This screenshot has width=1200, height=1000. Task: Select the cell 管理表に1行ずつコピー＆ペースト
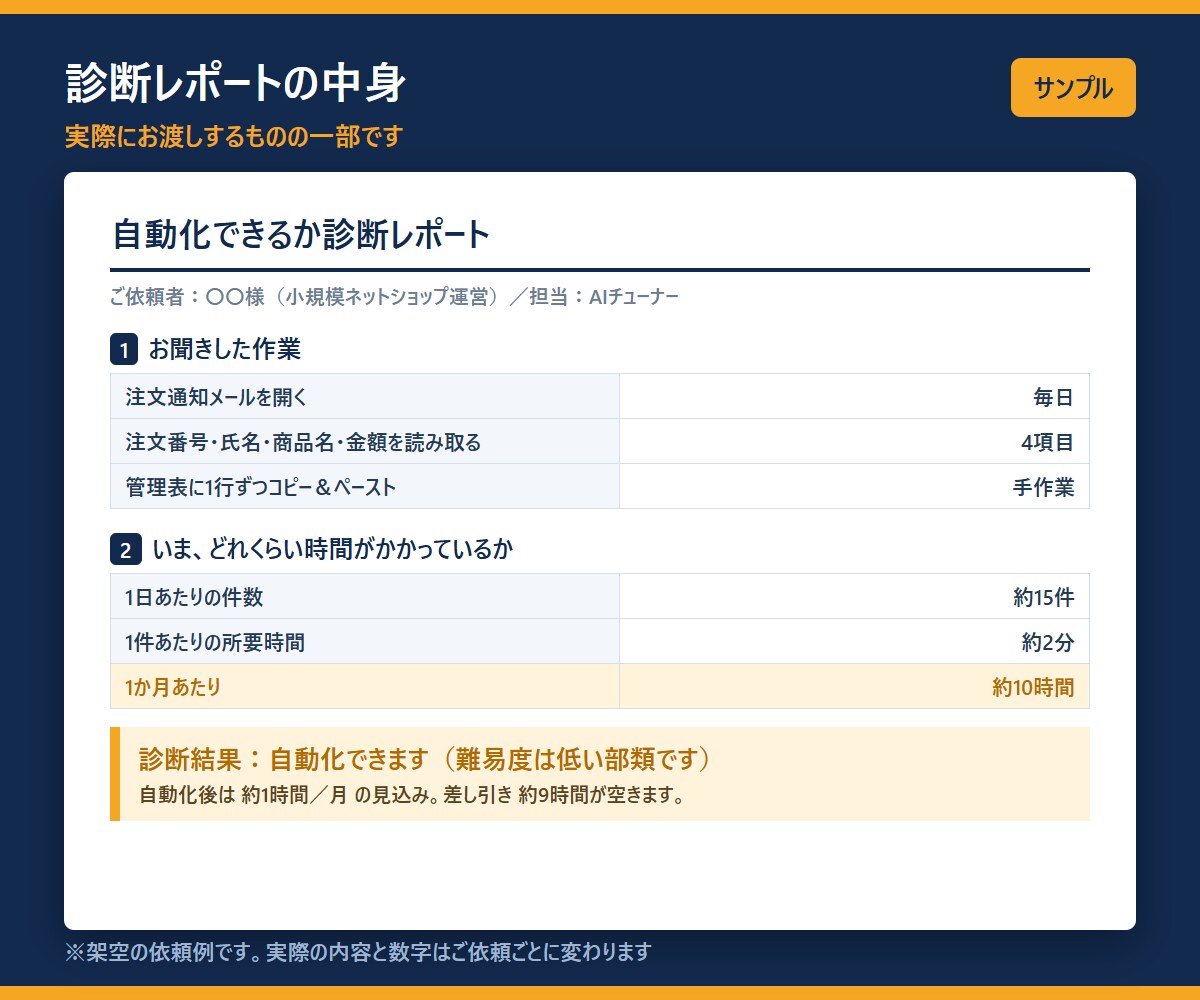click(x=365, y=486)
